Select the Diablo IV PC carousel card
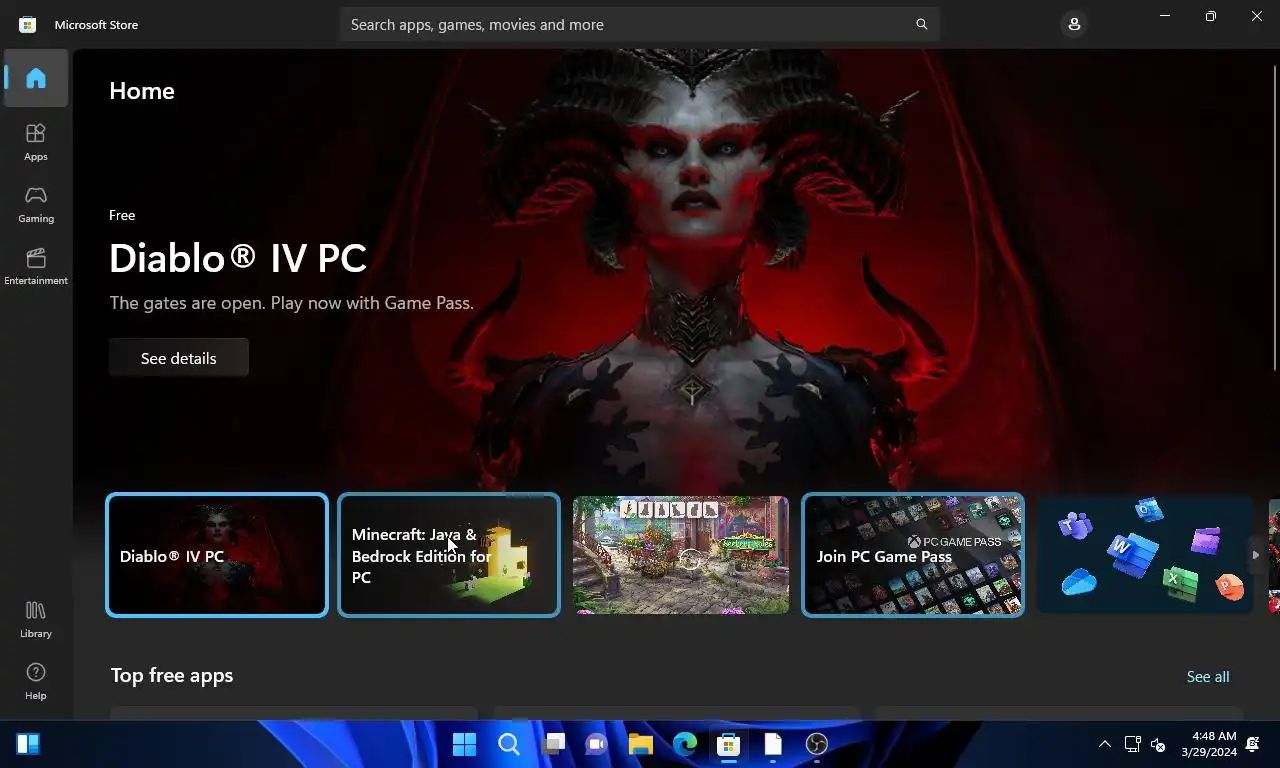1280x768 pixels. point(217,555)
